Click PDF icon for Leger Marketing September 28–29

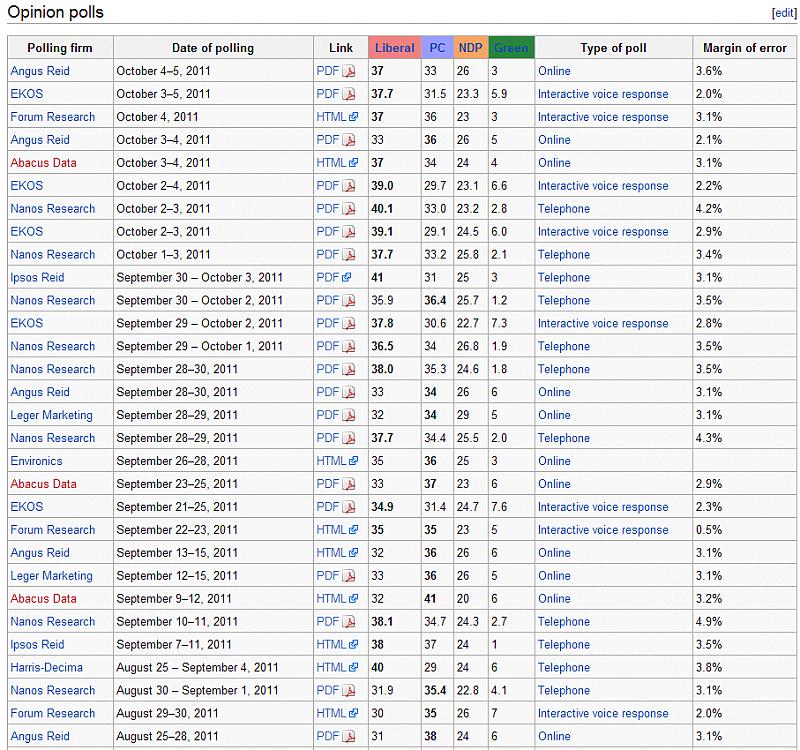[349, 416]
